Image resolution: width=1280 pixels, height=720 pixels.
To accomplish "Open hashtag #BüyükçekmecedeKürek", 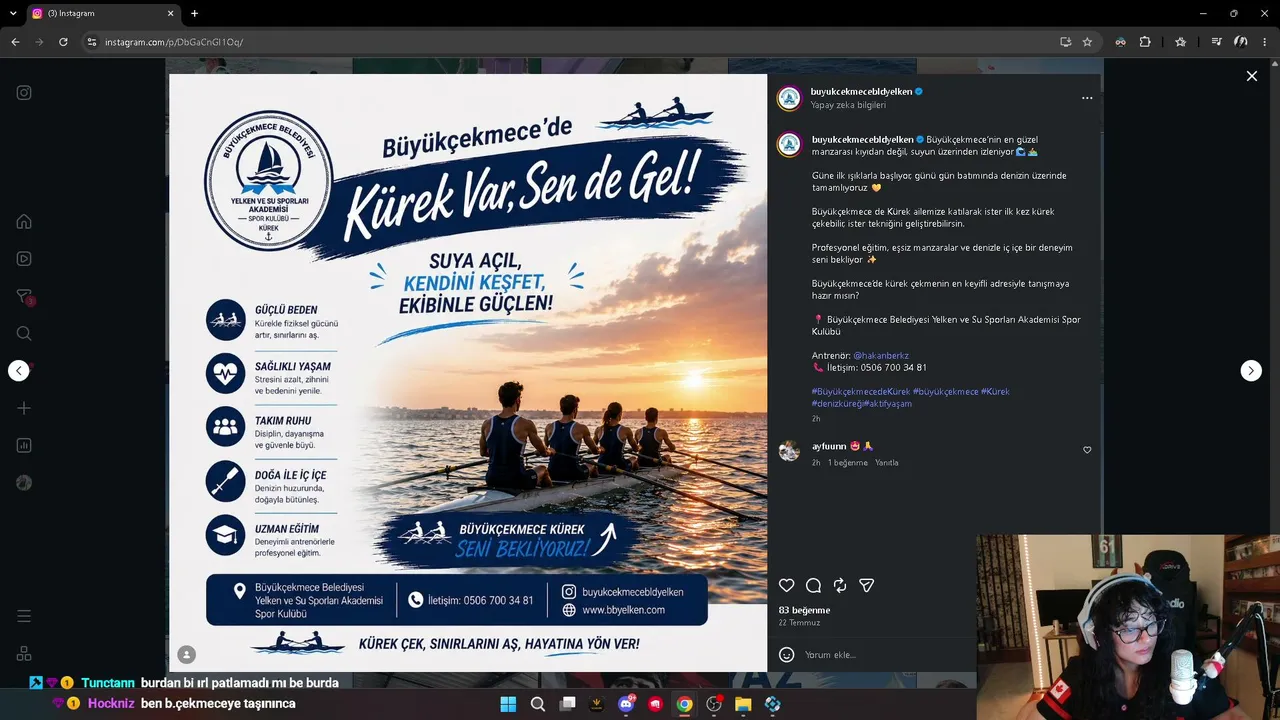I will [861, 392].
